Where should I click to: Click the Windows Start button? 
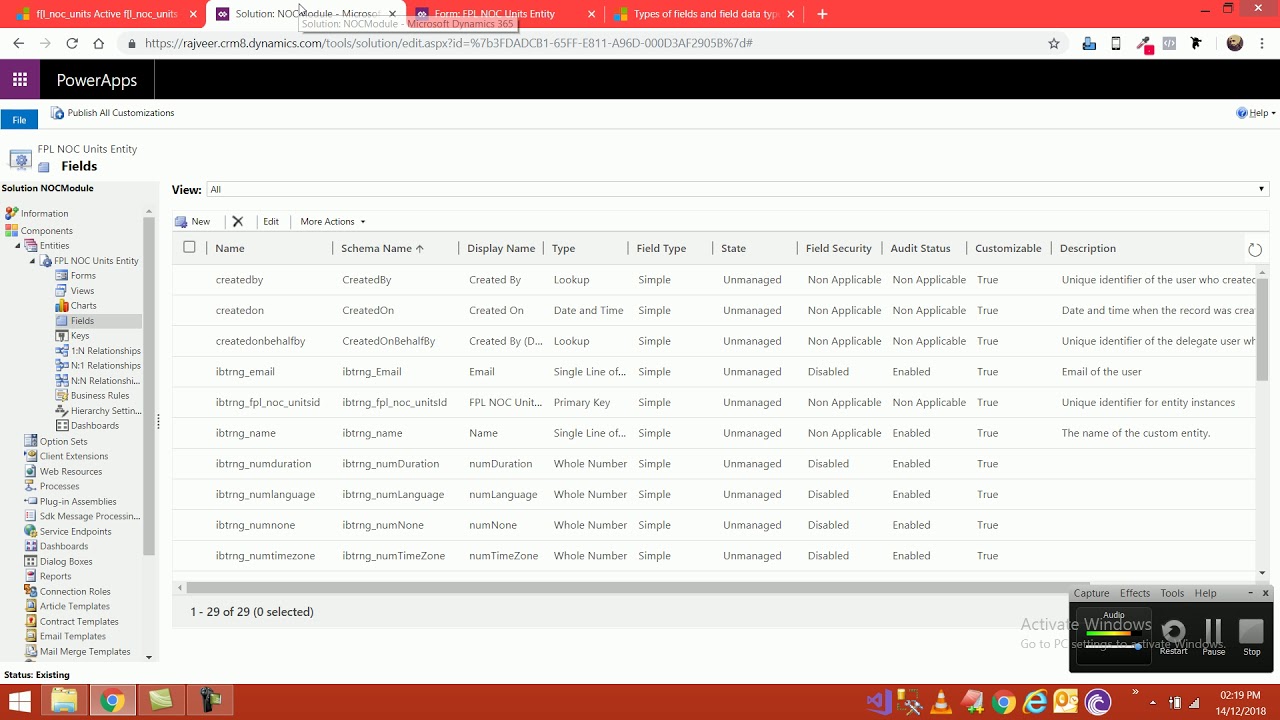tap(20, 701)
